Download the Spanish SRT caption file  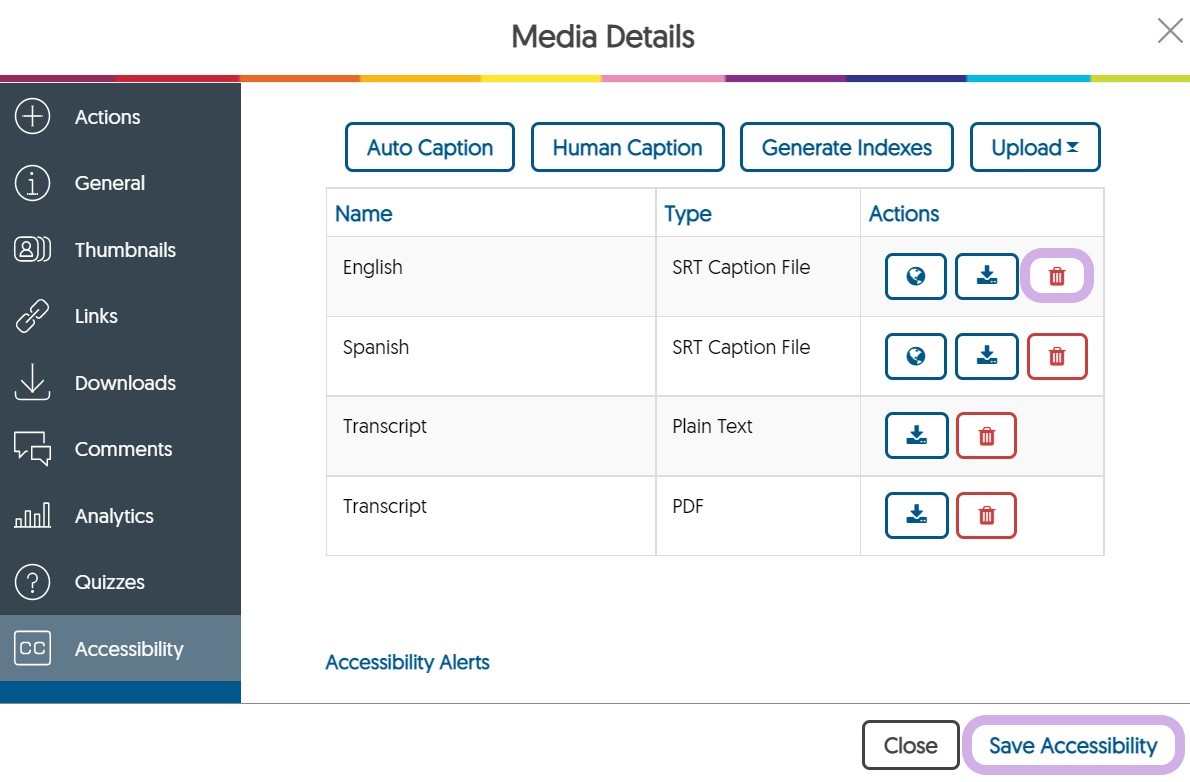point(986,356)
